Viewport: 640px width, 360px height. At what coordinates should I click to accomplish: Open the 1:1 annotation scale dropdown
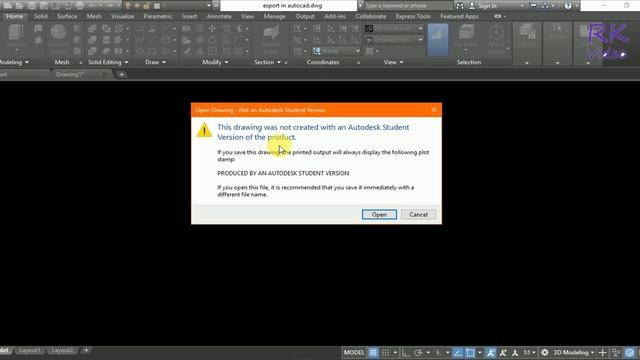(529, 352)
